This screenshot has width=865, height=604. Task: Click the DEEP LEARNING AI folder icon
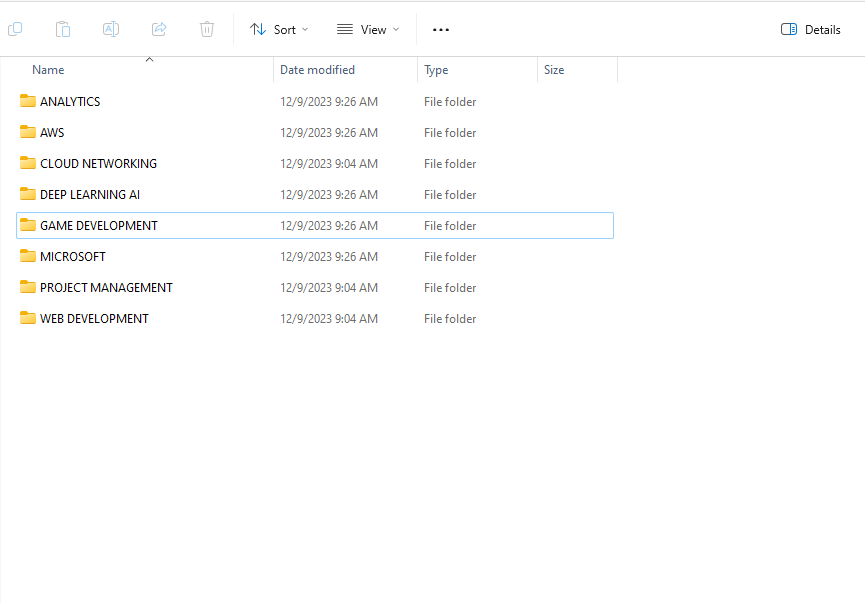point(28,194)
